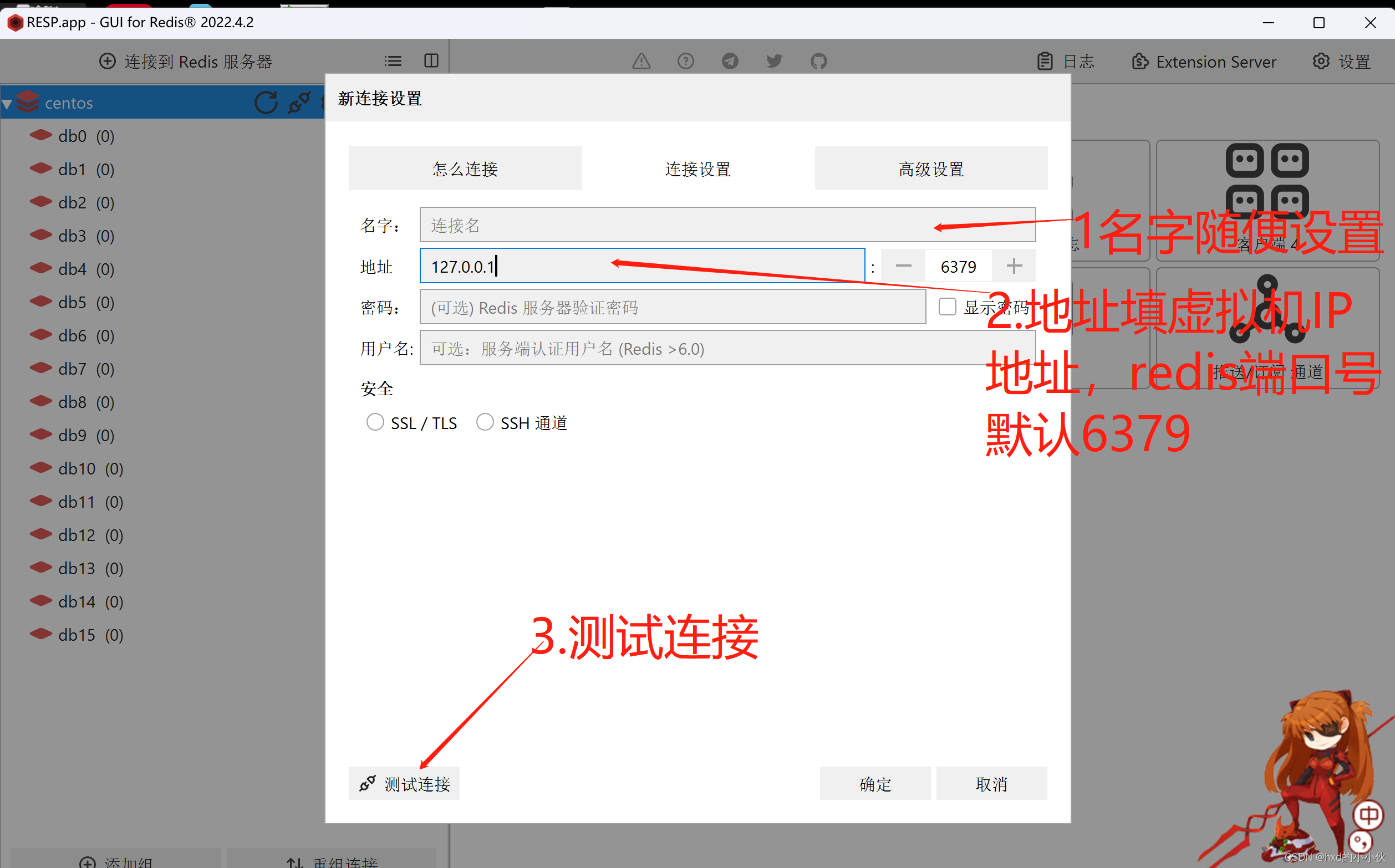
Task: Select the SSL / TLS radio button
Action: [x=375, y=422]
